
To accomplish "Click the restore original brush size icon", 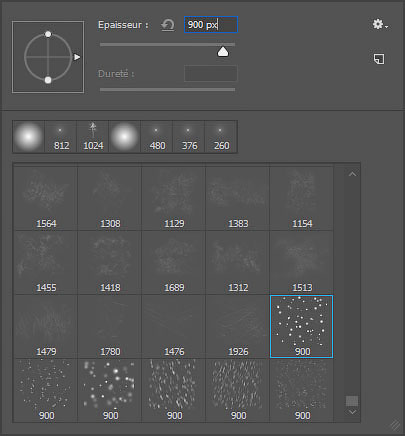I will pyautogui.click(x=168, y=25).
